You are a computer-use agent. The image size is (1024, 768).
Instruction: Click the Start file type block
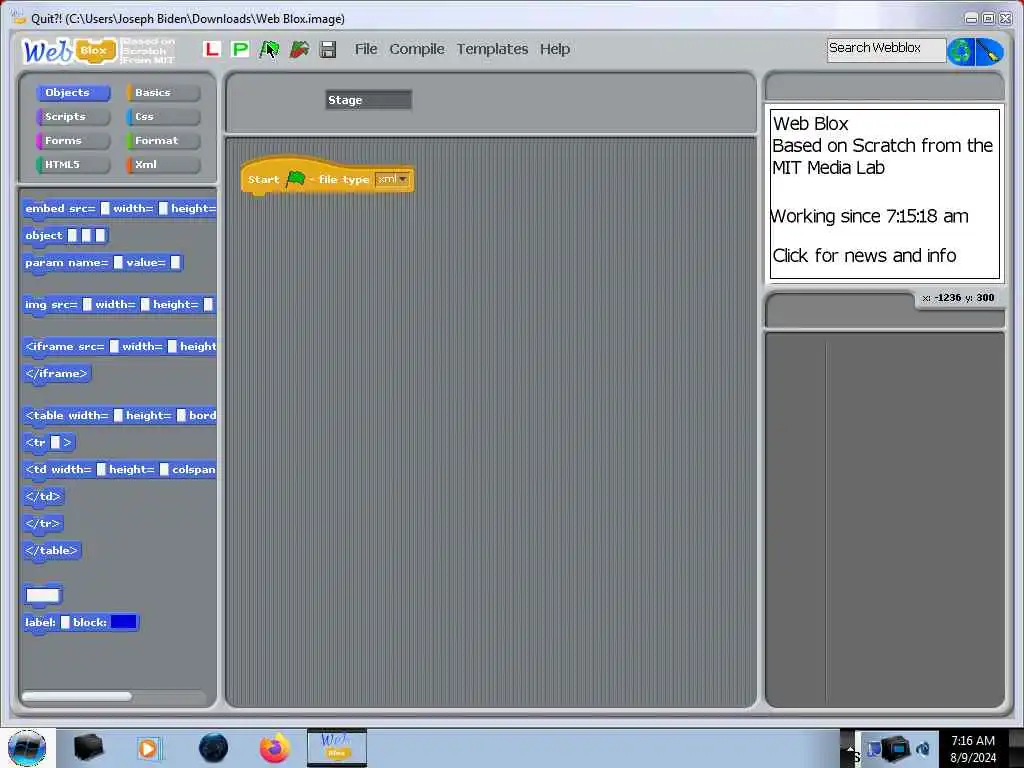tap(327, 178)
